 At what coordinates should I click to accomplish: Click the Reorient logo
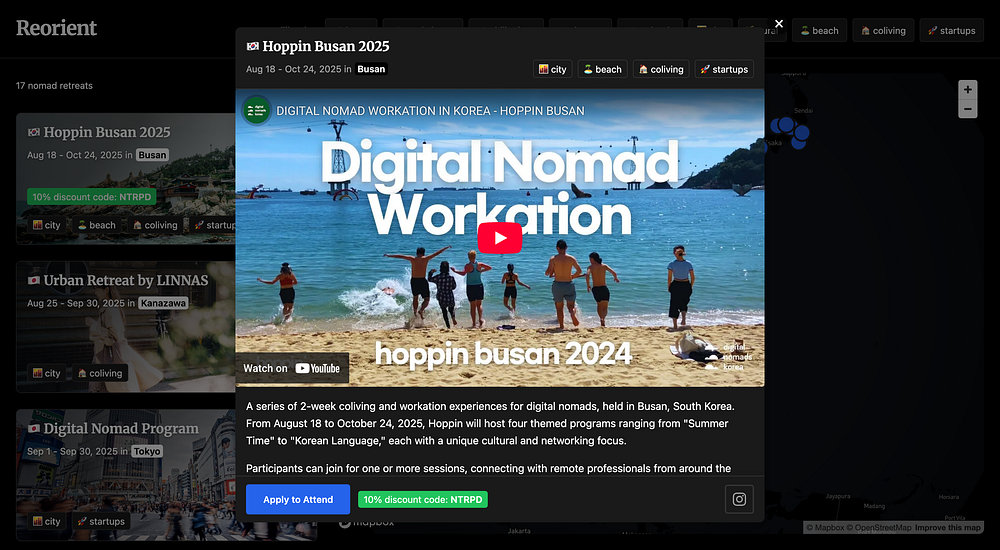(56, 28)
